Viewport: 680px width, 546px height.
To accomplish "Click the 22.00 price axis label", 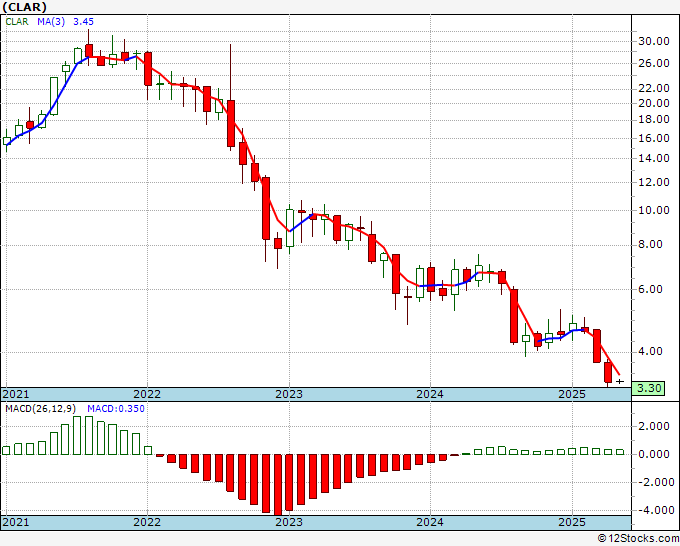I will (654, 88).
